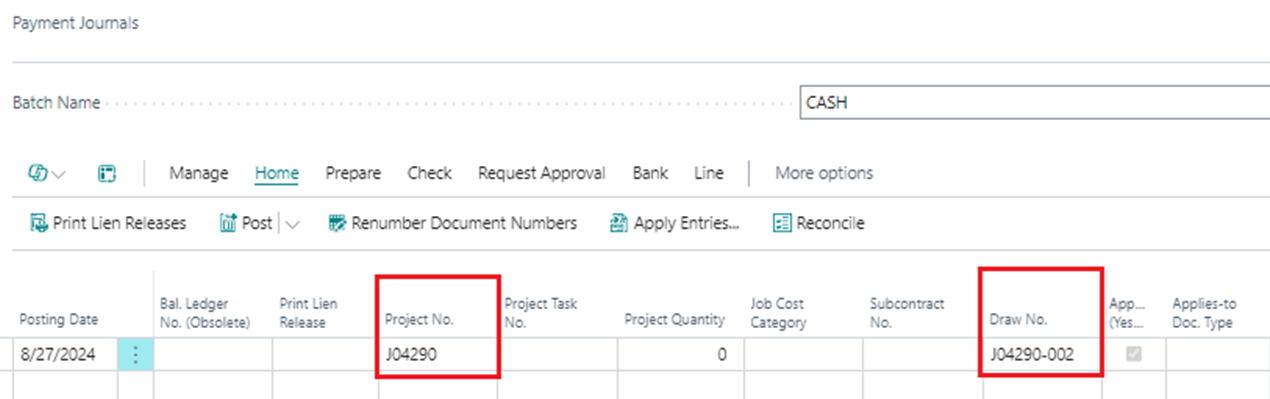Click the Project Task No. column header

(x=541, y=312)
